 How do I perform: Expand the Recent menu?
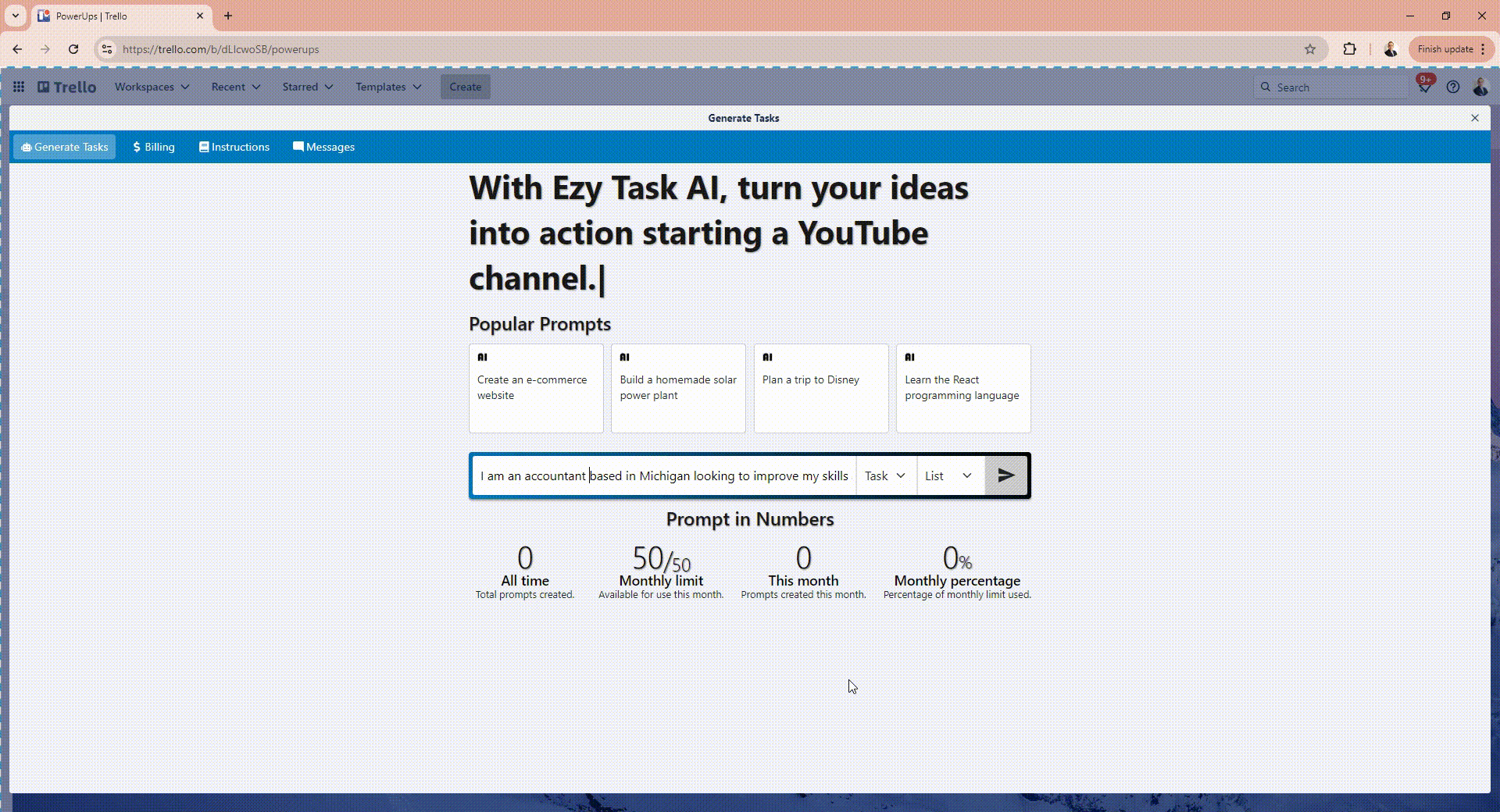tap(236, 87)
